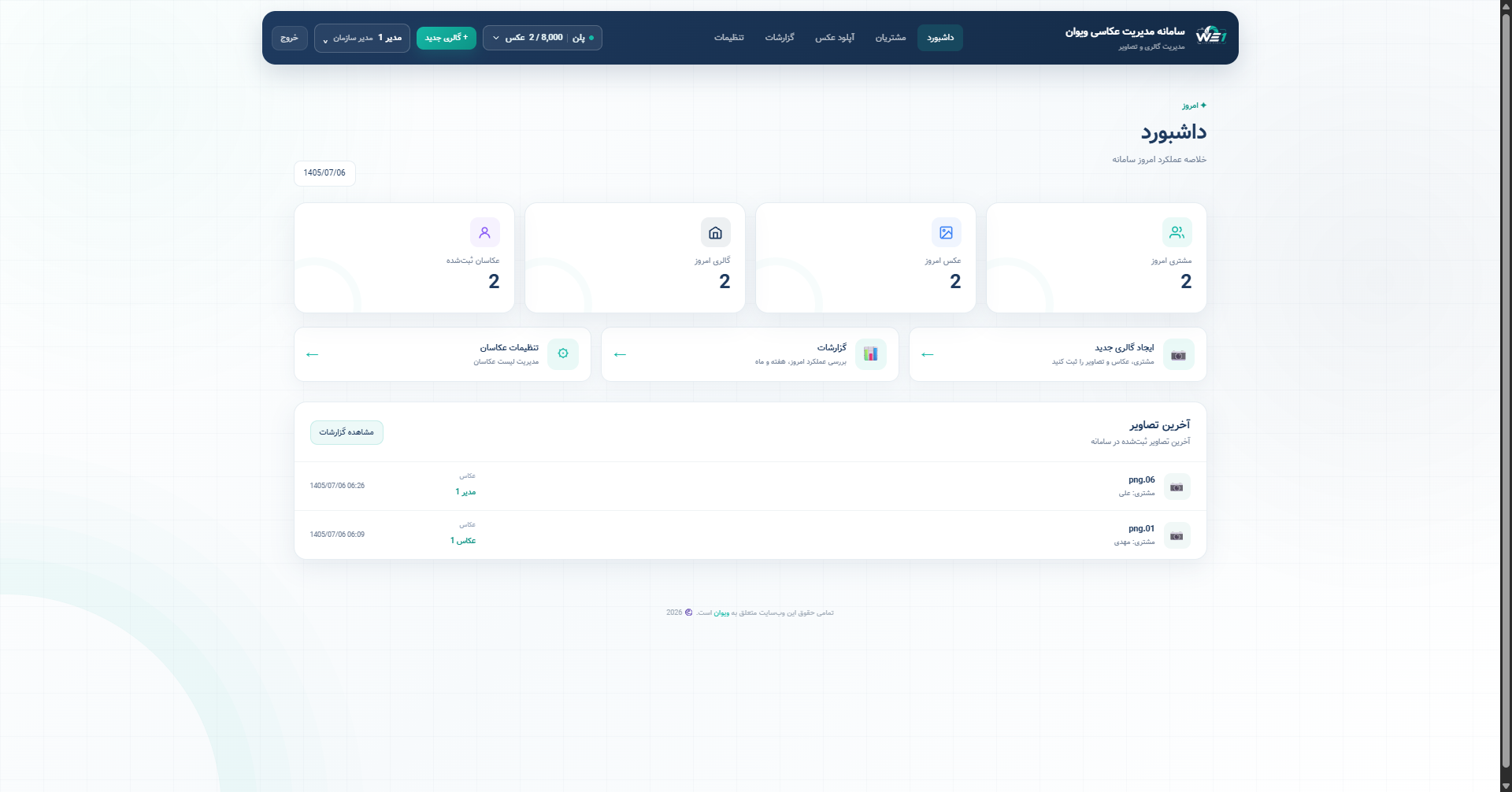Click the photos today image icon
Screen dimensions: 1512x792
coord(946,232)
